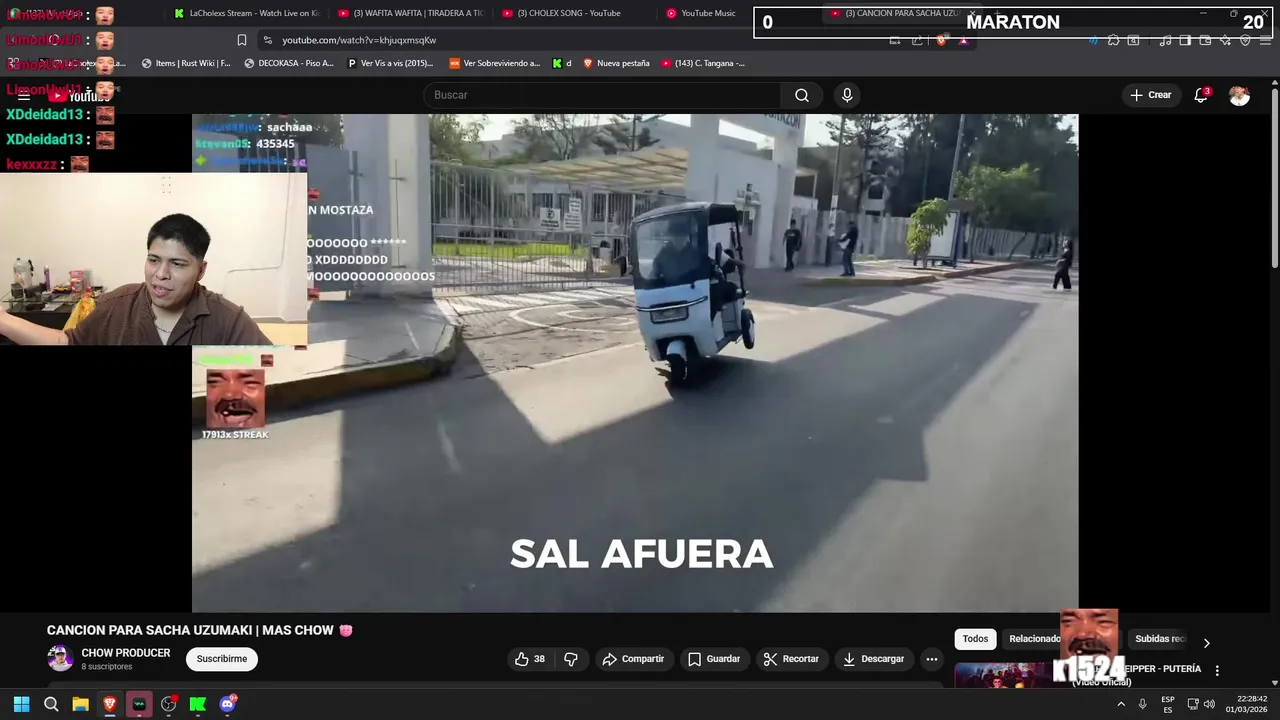Click the Descargar download button
Viewport: 1280px width, 720px height.
tap(873, 659)
